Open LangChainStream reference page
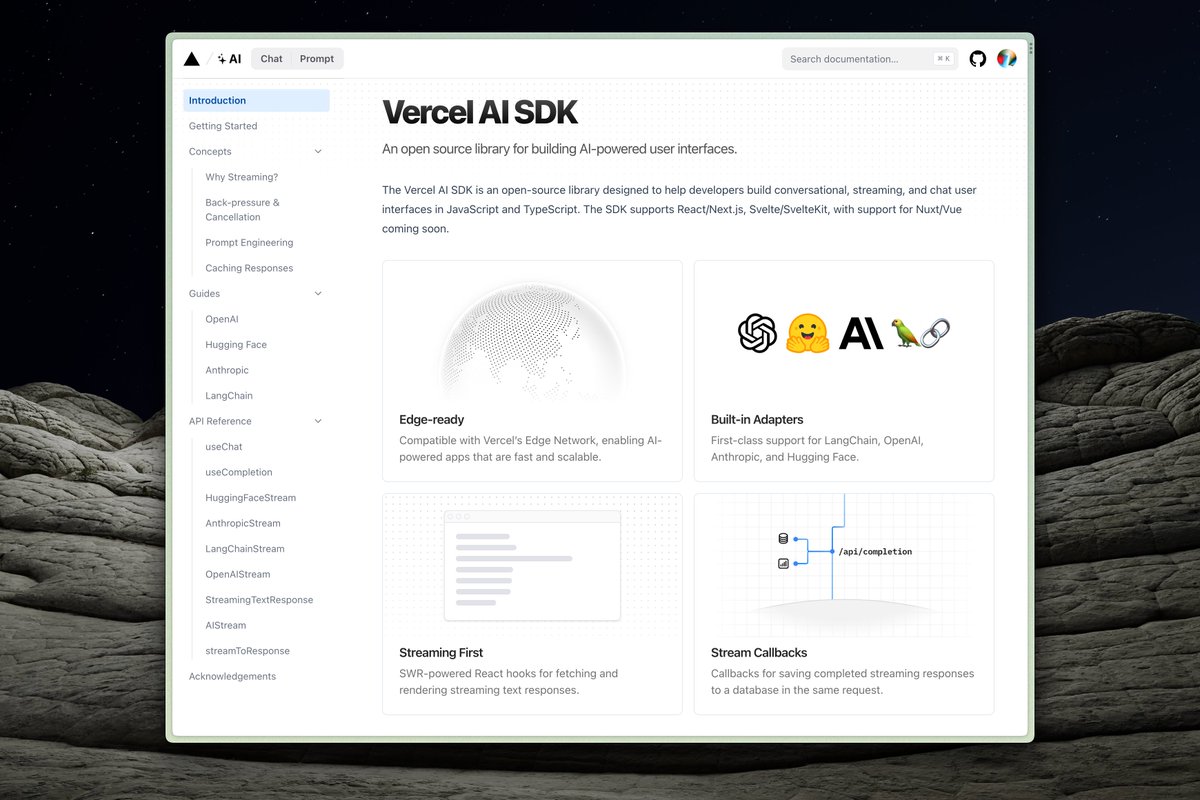The height and width of the screenshot is (800, 1200). coord(245,549)
